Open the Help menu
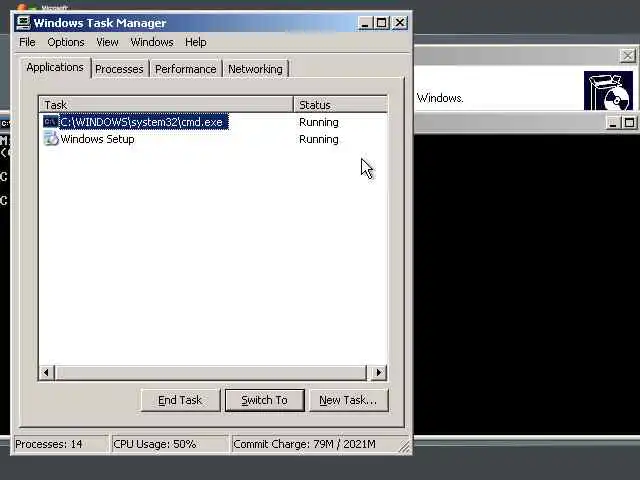 click(196, 42)
